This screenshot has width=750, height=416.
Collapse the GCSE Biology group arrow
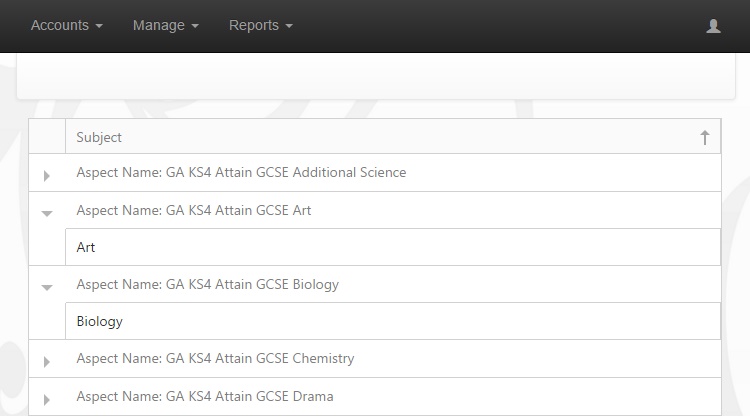(x=47, y=287)
